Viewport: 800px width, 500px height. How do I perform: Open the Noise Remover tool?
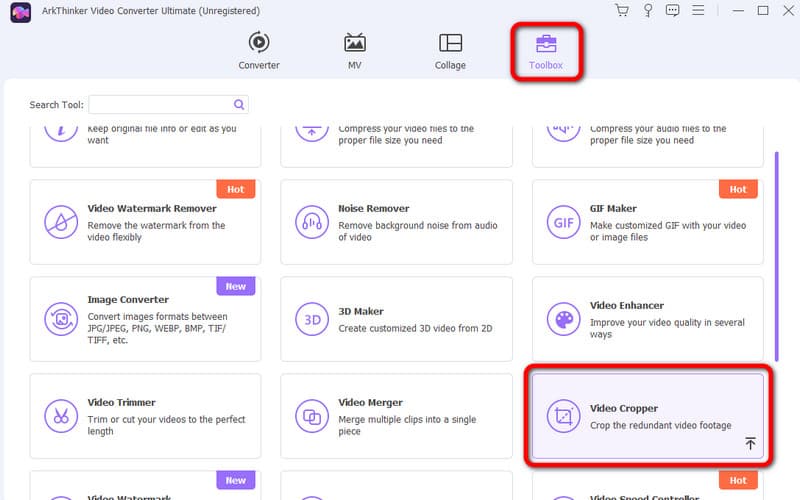coord(396,222)
